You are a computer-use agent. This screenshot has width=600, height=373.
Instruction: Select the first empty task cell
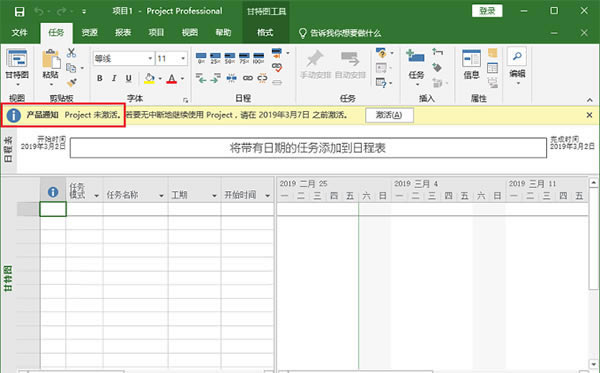point(53,209)
